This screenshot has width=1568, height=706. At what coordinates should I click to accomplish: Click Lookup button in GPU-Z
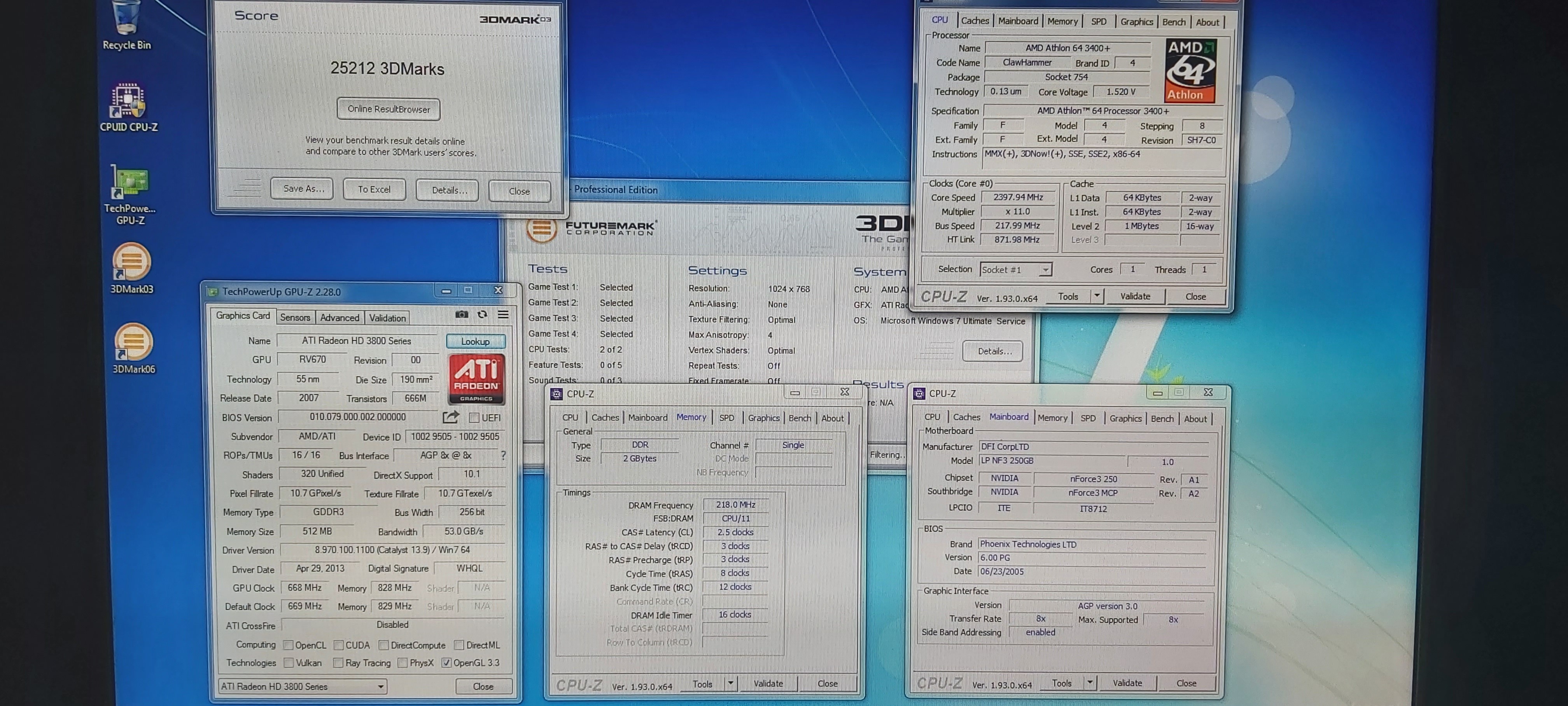pyautogui.click(x=475, y=341)
